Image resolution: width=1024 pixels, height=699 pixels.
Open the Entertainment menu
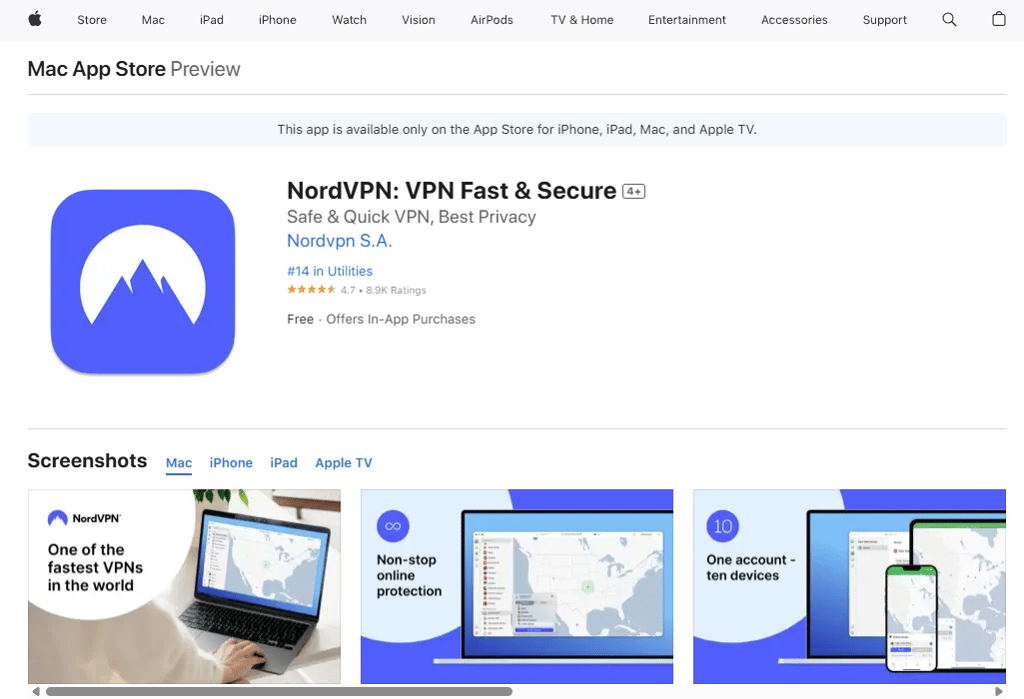pos(687,20)
